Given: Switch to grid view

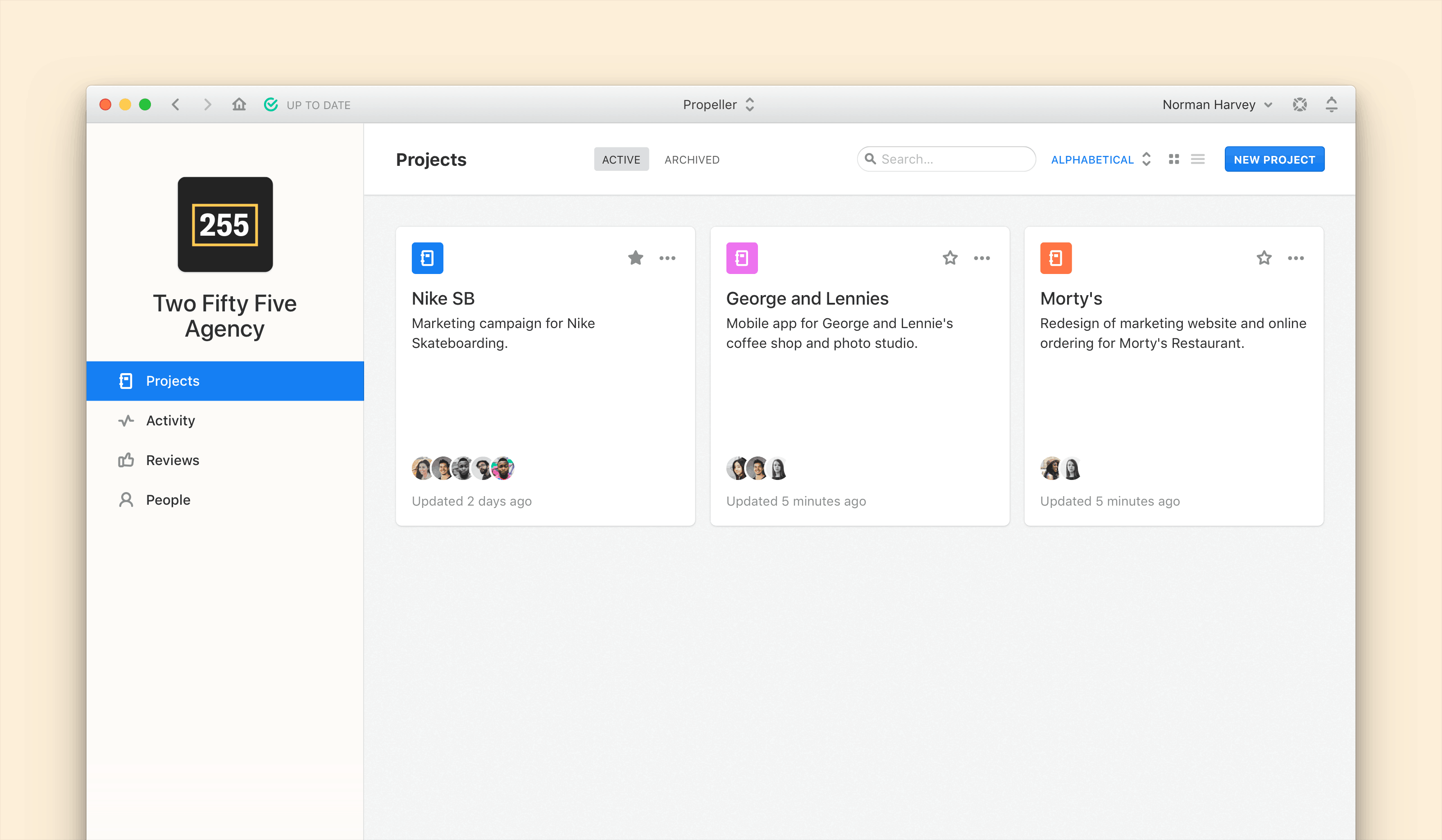Looking at the screenshot, I should tap(1173, 159).
